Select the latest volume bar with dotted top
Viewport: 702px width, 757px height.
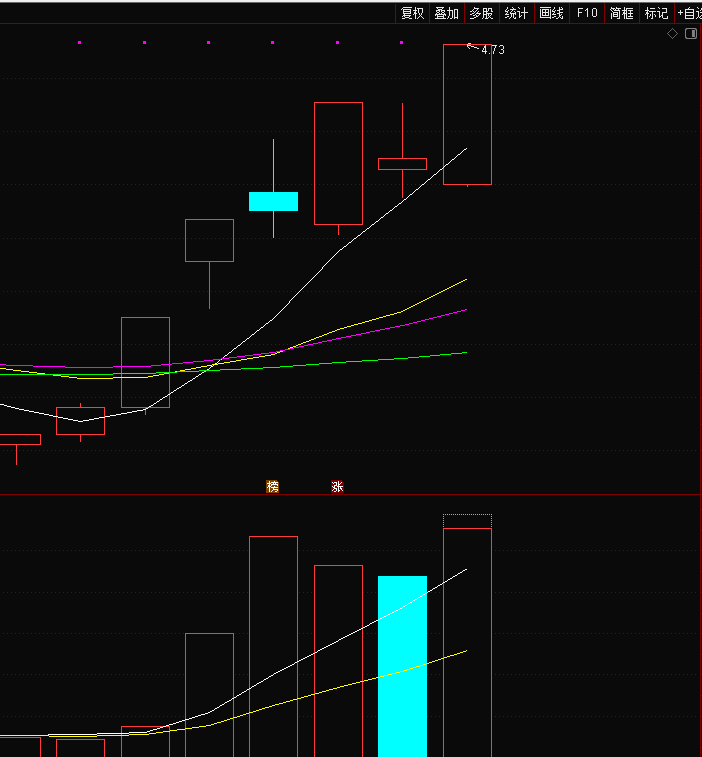pyautogui.click(x=467, y=640)
